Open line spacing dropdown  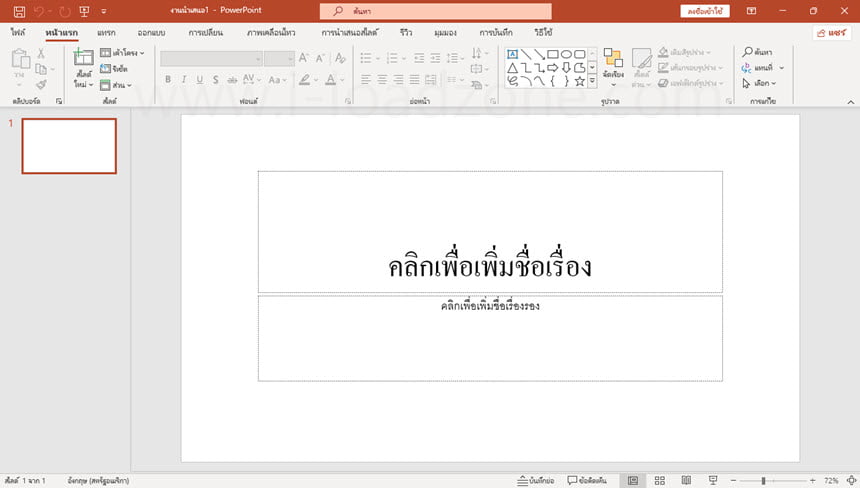coord(453,58)
